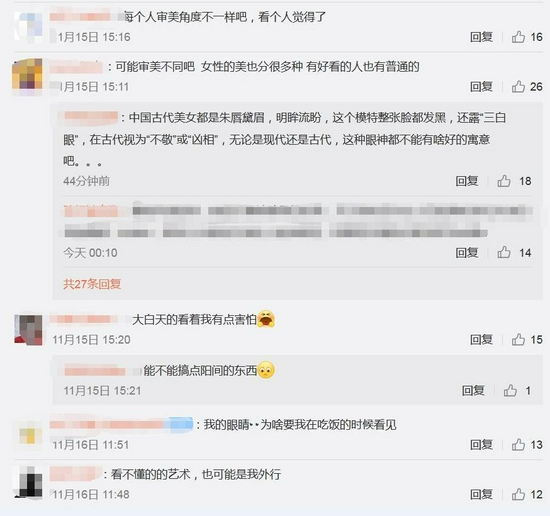Image resolution: width=550 pixels, height=516 pixels.
Task: Reply to the 可能审美不同吧 comment
Action: click(481, 87)
